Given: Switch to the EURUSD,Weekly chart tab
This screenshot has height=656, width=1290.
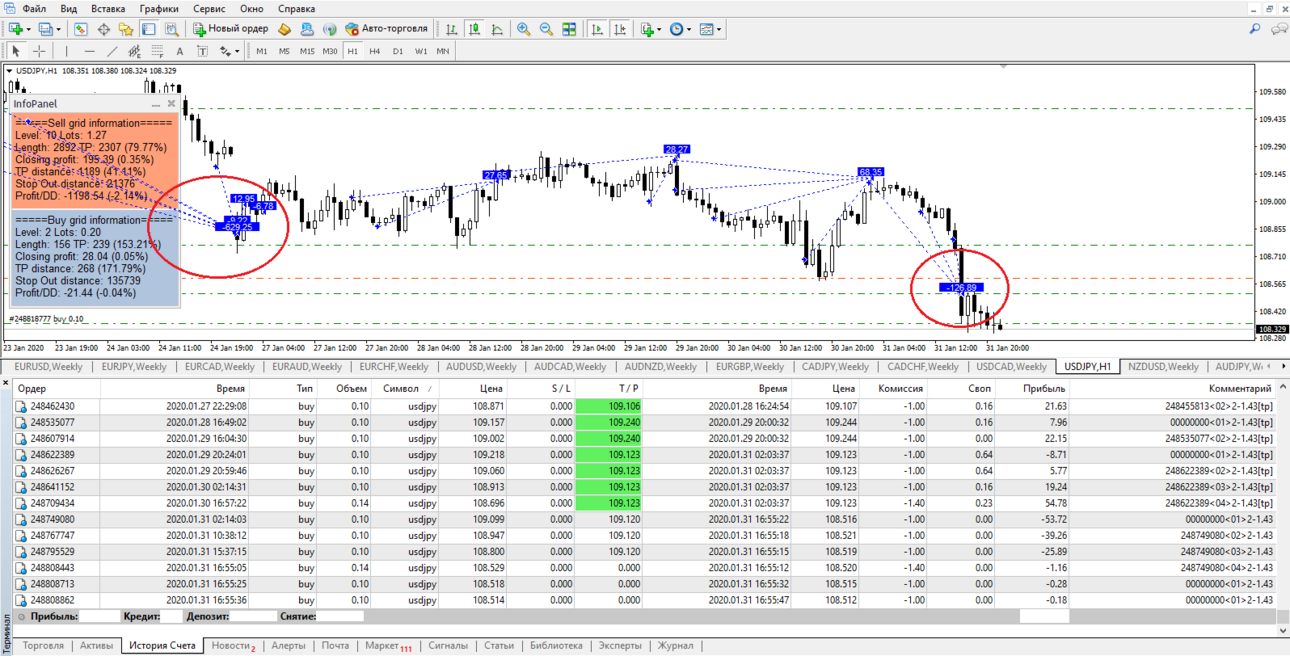Looking at the screenshot, I should click(49, 367).
